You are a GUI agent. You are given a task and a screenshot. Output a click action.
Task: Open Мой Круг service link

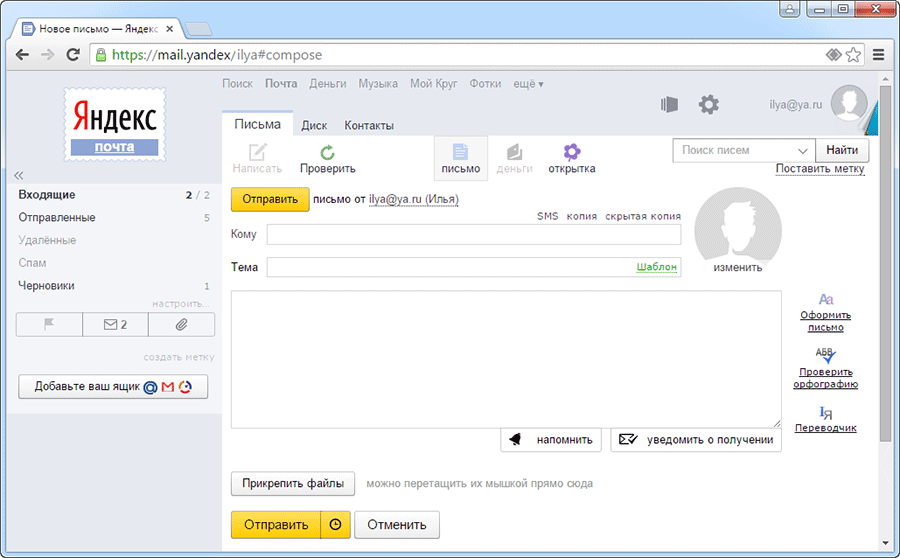point(433,84)
